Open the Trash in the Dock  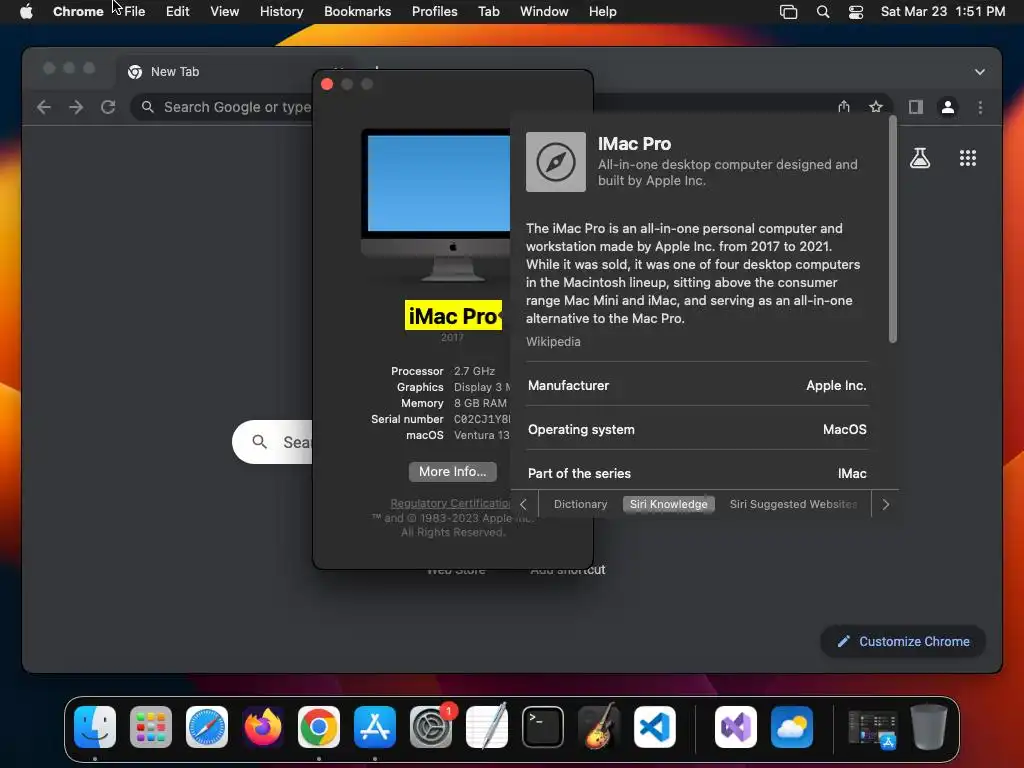tap(929, 727)
